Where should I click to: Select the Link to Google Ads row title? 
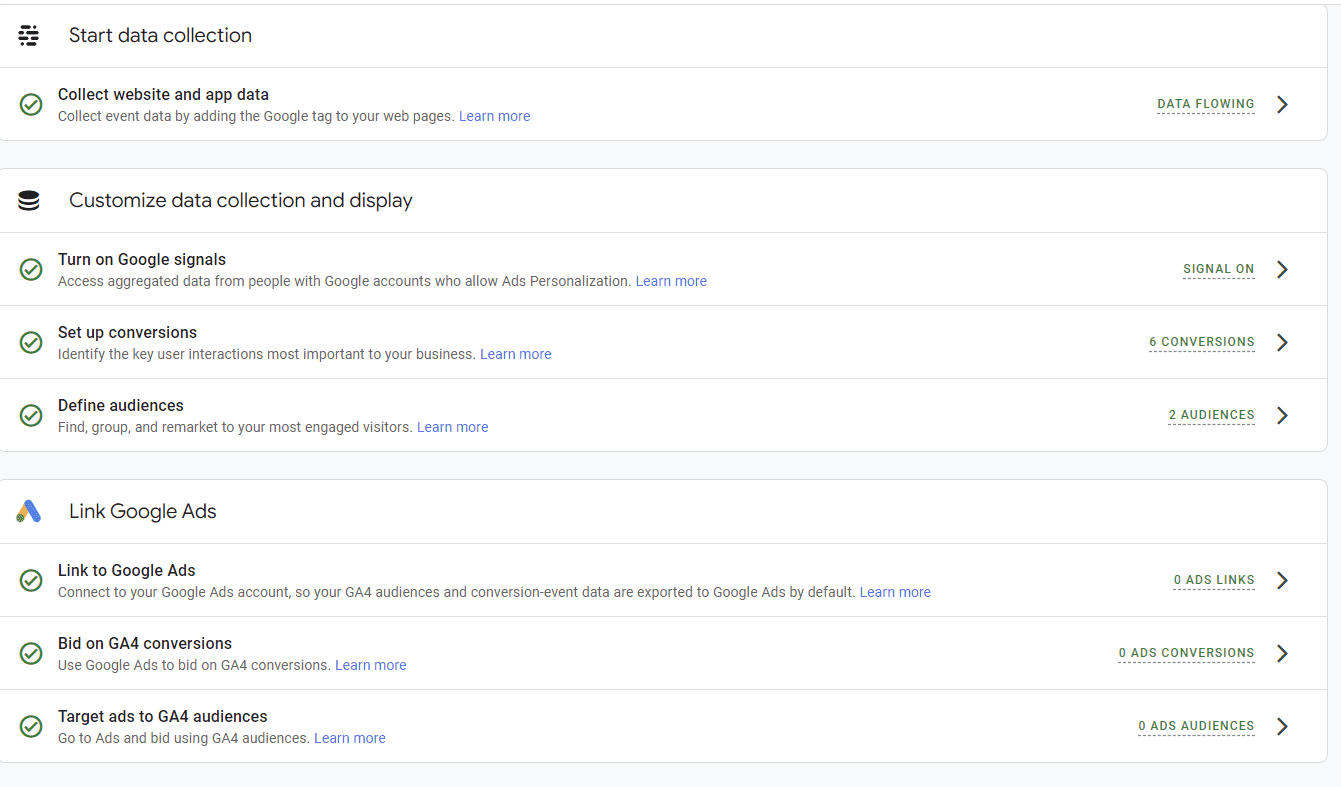[127, 570]
